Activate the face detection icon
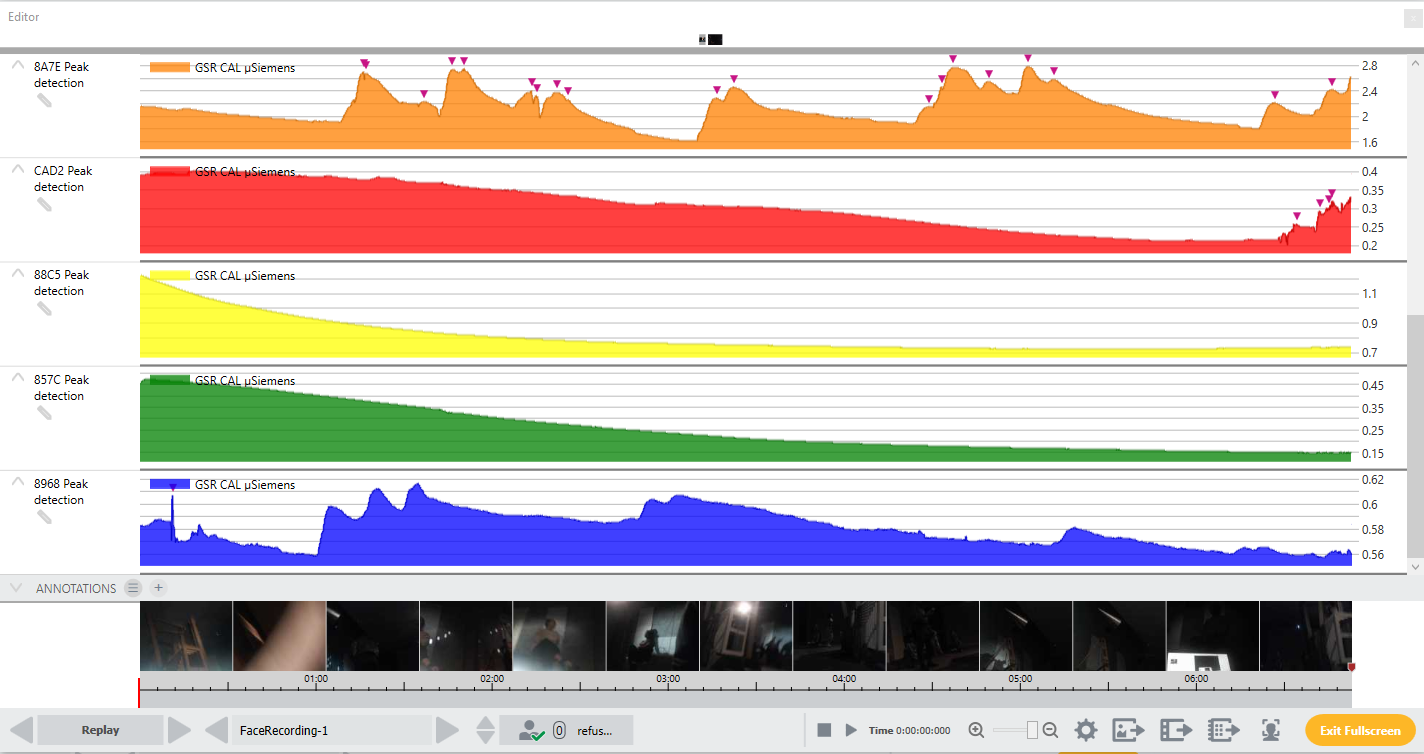This screenshot has height=754, width=1424. click(1270, 730)
